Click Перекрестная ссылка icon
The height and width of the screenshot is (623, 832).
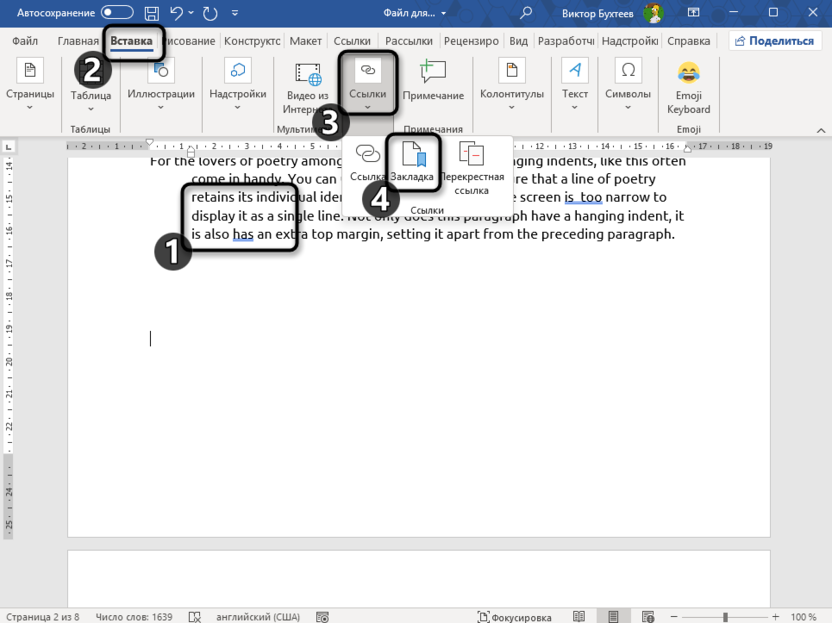click(471, 165)
